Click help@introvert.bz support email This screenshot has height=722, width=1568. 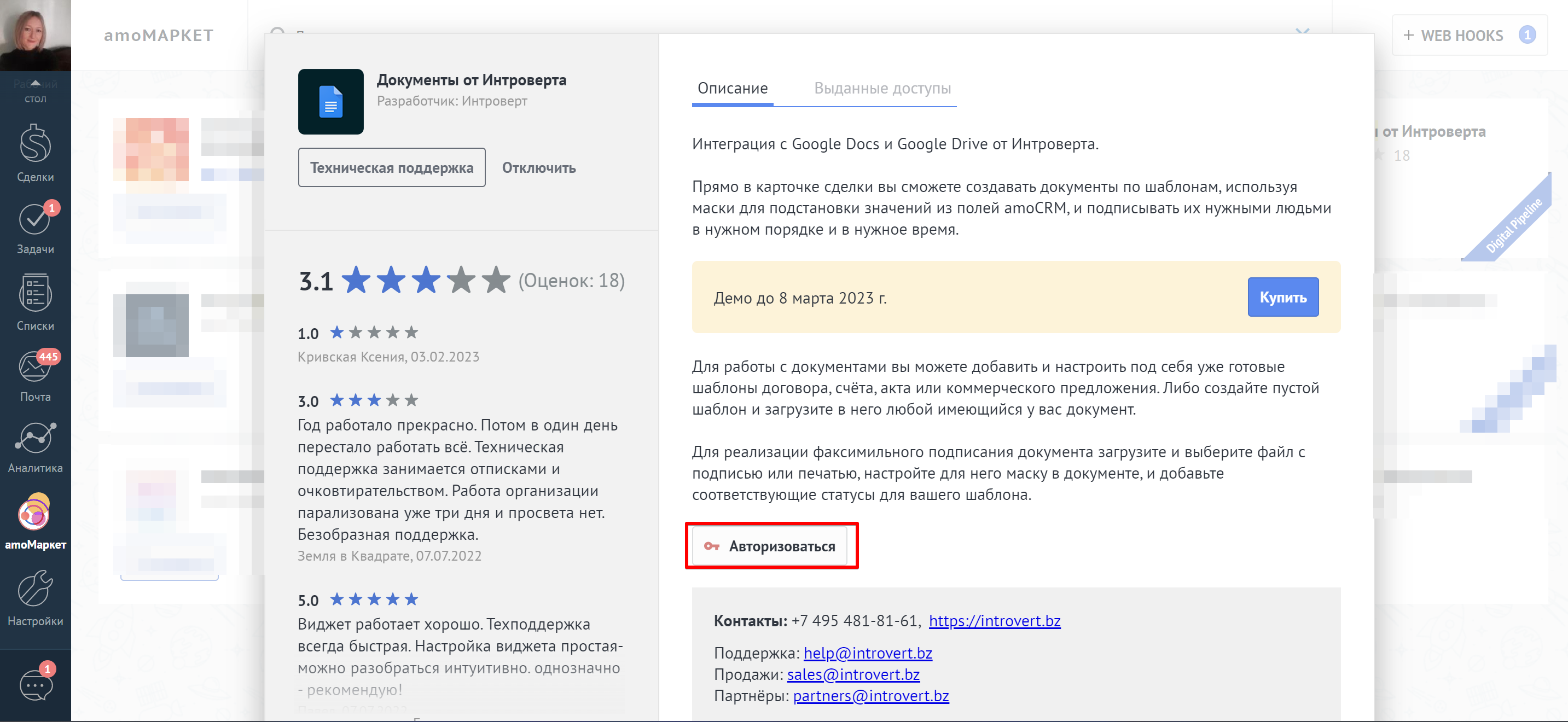click(x=867, y=653)
